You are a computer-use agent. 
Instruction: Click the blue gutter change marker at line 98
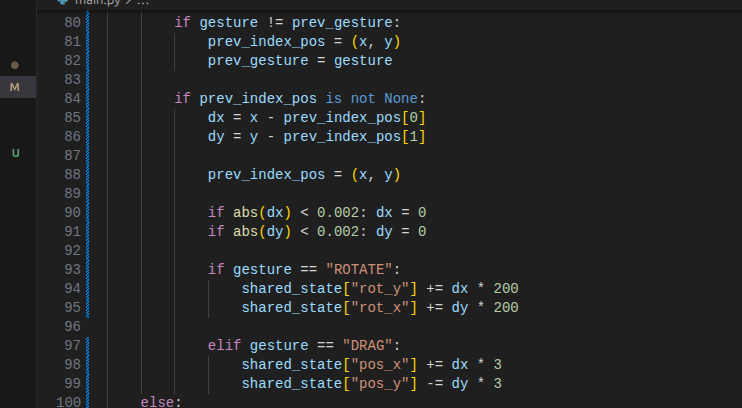(88, 365)
